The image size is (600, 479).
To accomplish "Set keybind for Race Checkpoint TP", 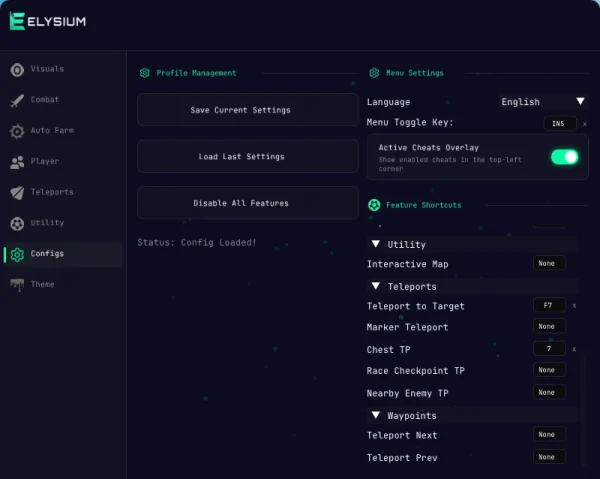I will pyautogui.click(x=549, y=370).
